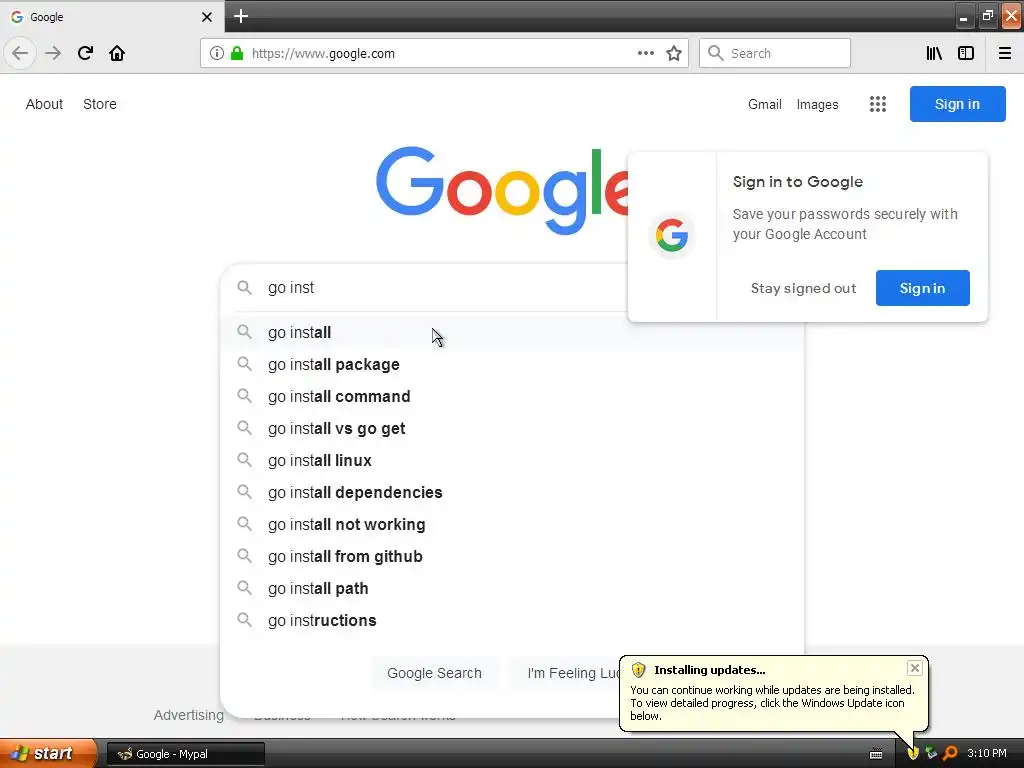Open the Google apps grid
Screen dimensions: 1024x768
878,104
